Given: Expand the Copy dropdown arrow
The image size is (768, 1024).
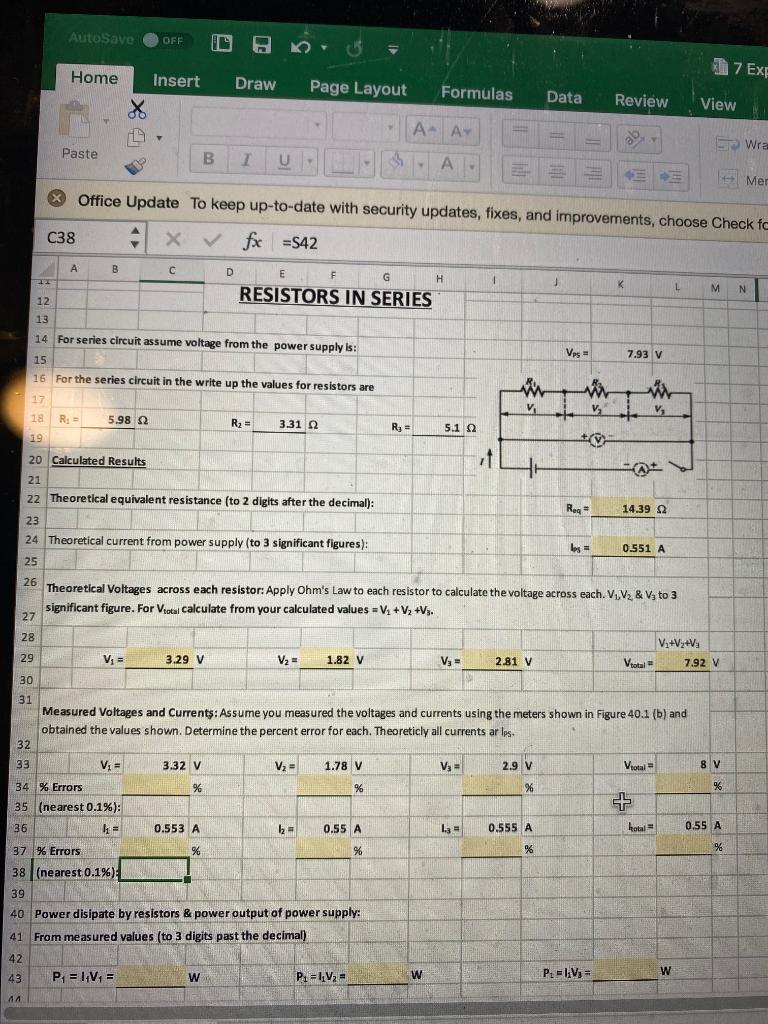Looking at the screenshot, I should (x=158, y=138).
